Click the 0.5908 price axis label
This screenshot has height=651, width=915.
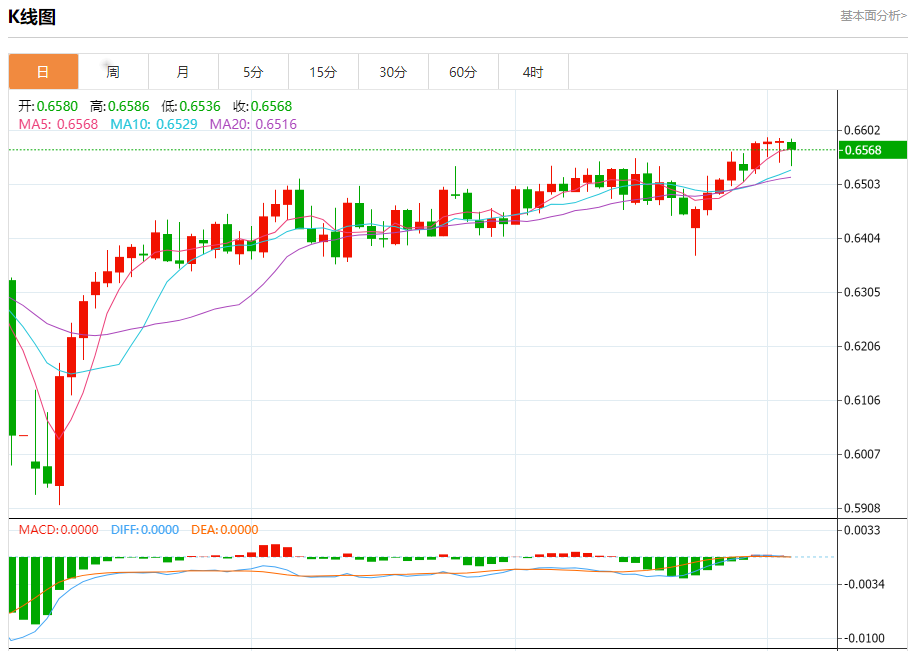[862, 508]
